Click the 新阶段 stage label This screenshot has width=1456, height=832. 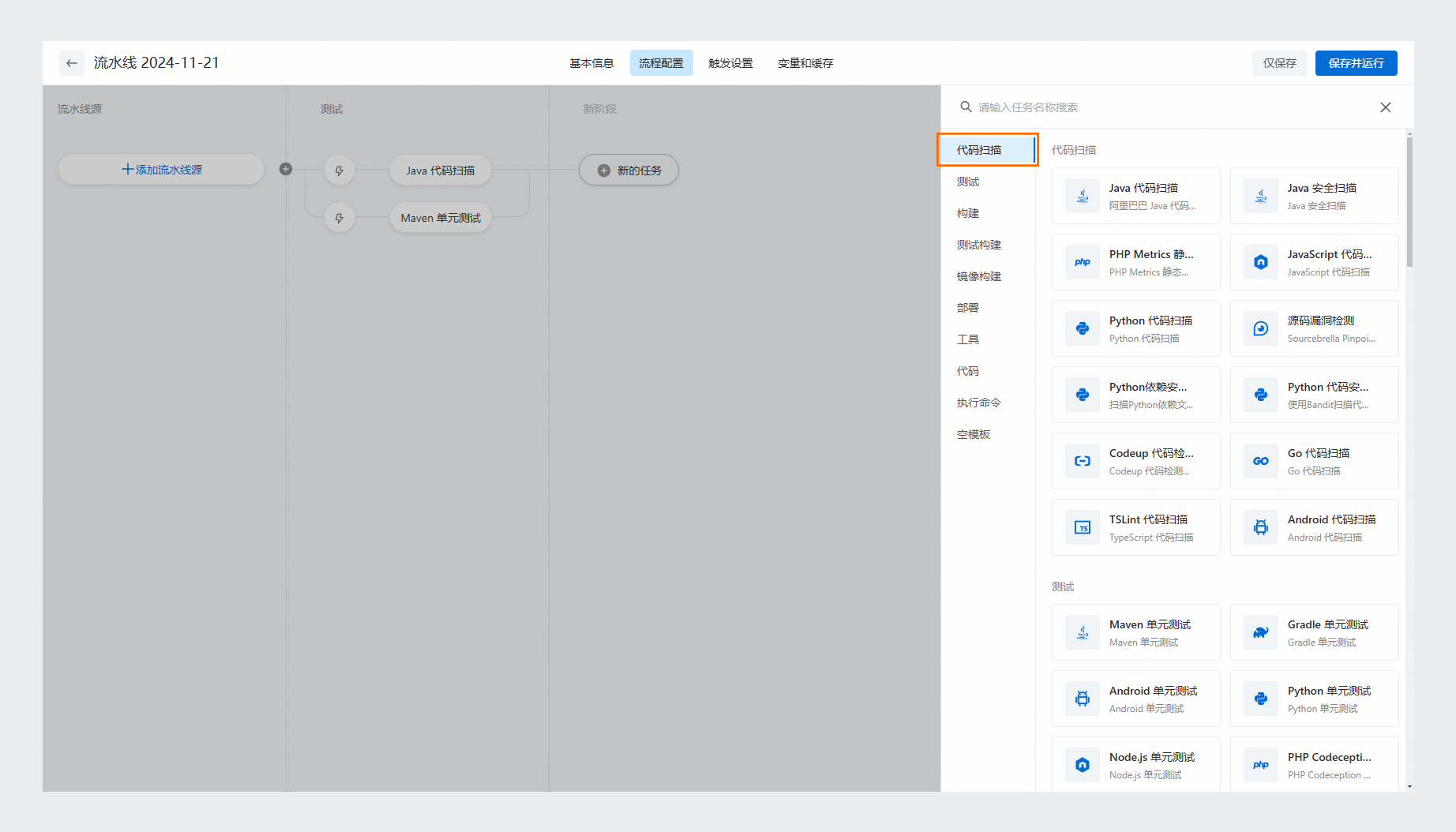[x=600, y=109]
